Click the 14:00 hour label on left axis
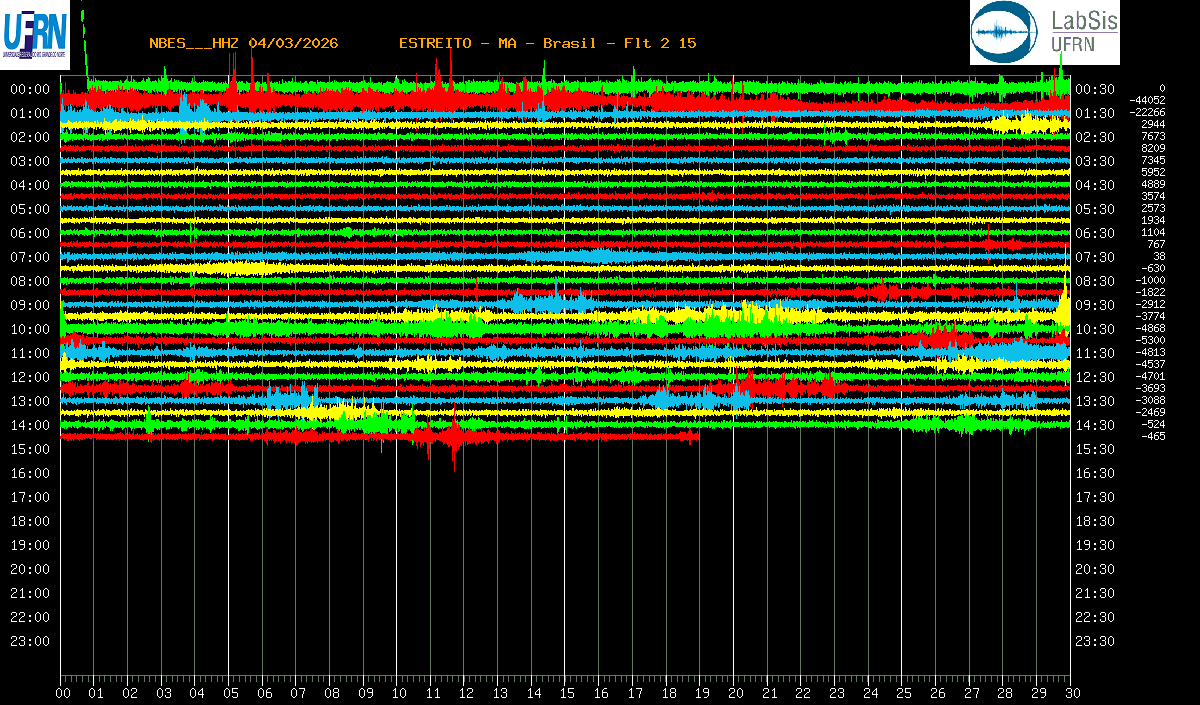 click(30, 425)
